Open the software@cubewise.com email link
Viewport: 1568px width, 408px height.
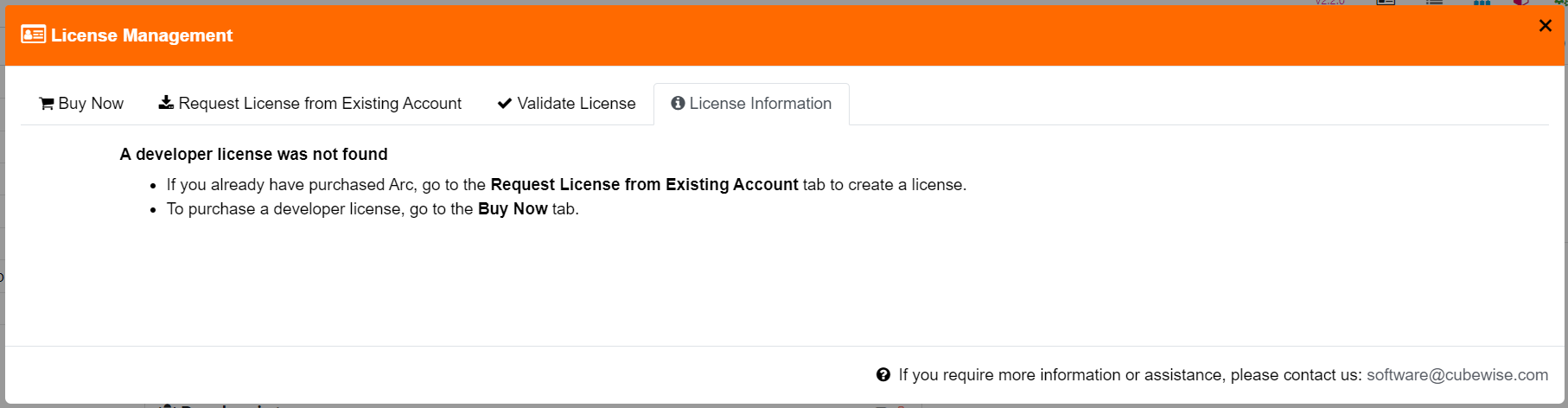(x=1457, y=375)
